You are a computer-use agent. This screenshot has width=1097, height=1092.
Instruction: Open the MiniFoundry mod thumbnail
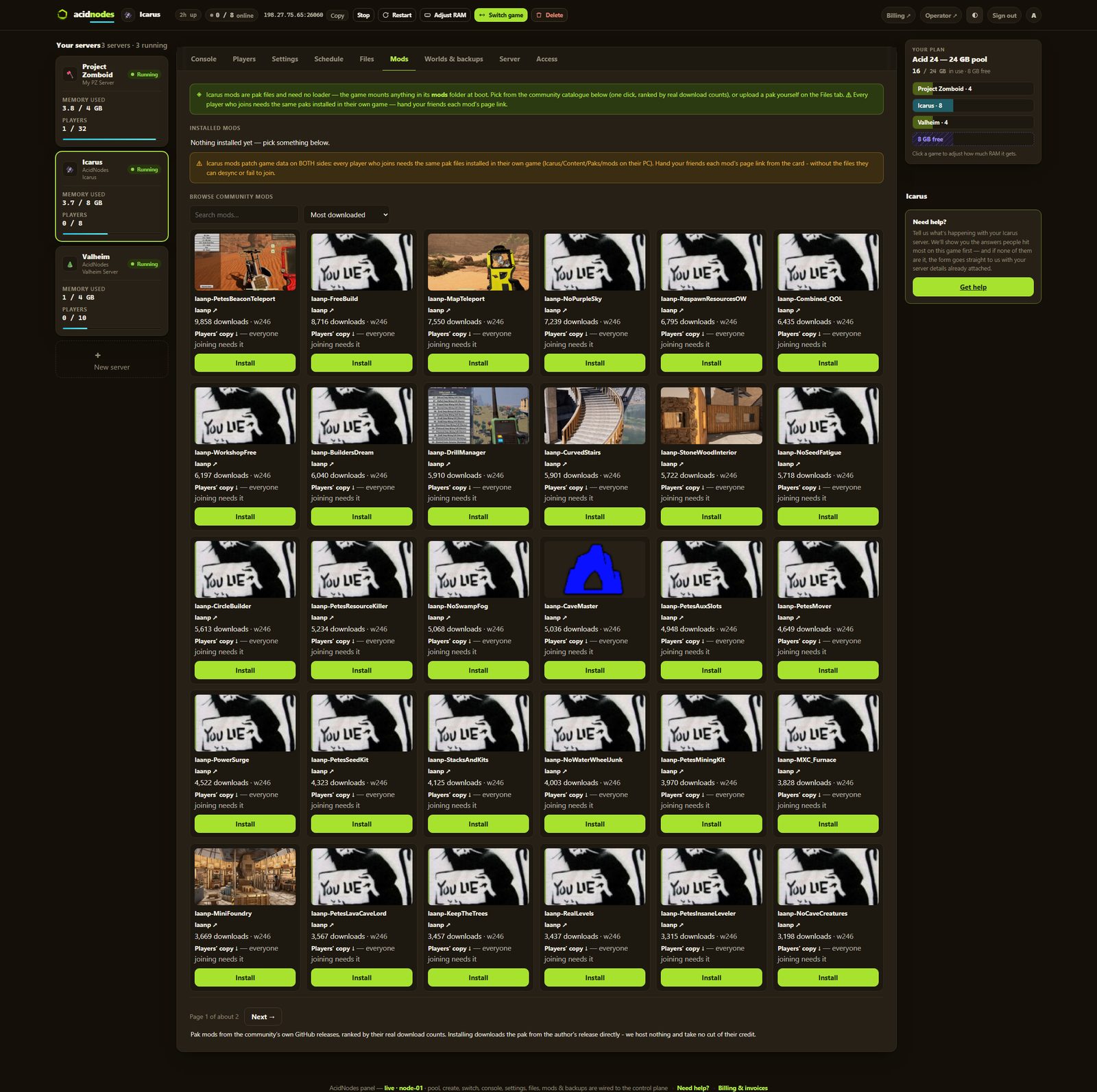[x=245, y=876]
